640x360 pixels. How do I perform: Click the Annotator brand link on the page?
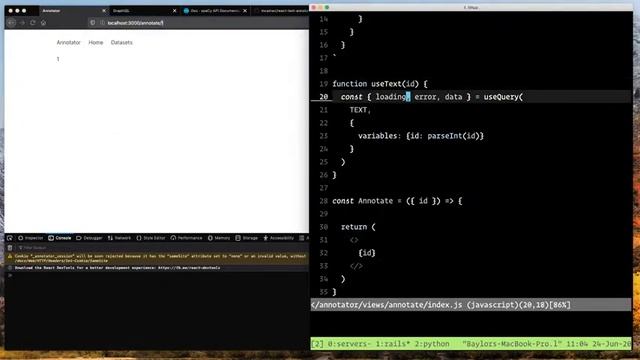pyautogui.click(x=69, y=42)
